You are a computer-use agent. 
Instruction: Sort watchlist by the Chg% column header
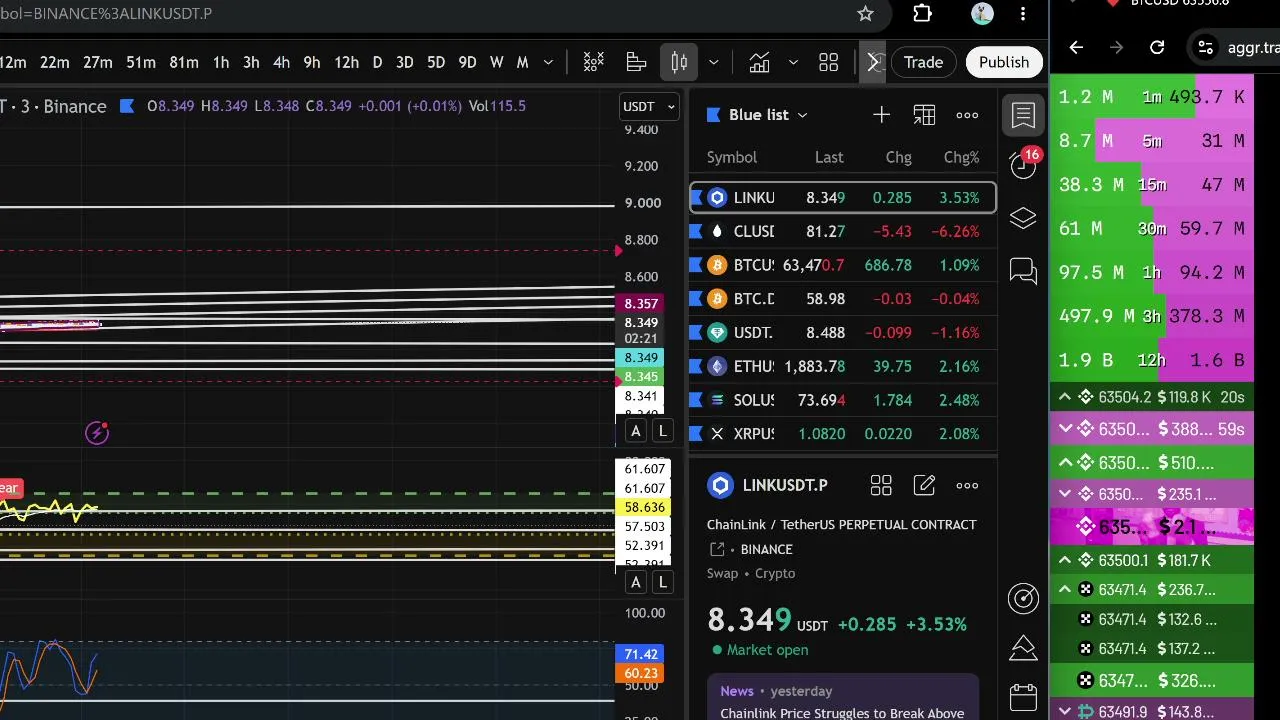tap(961, 157)
